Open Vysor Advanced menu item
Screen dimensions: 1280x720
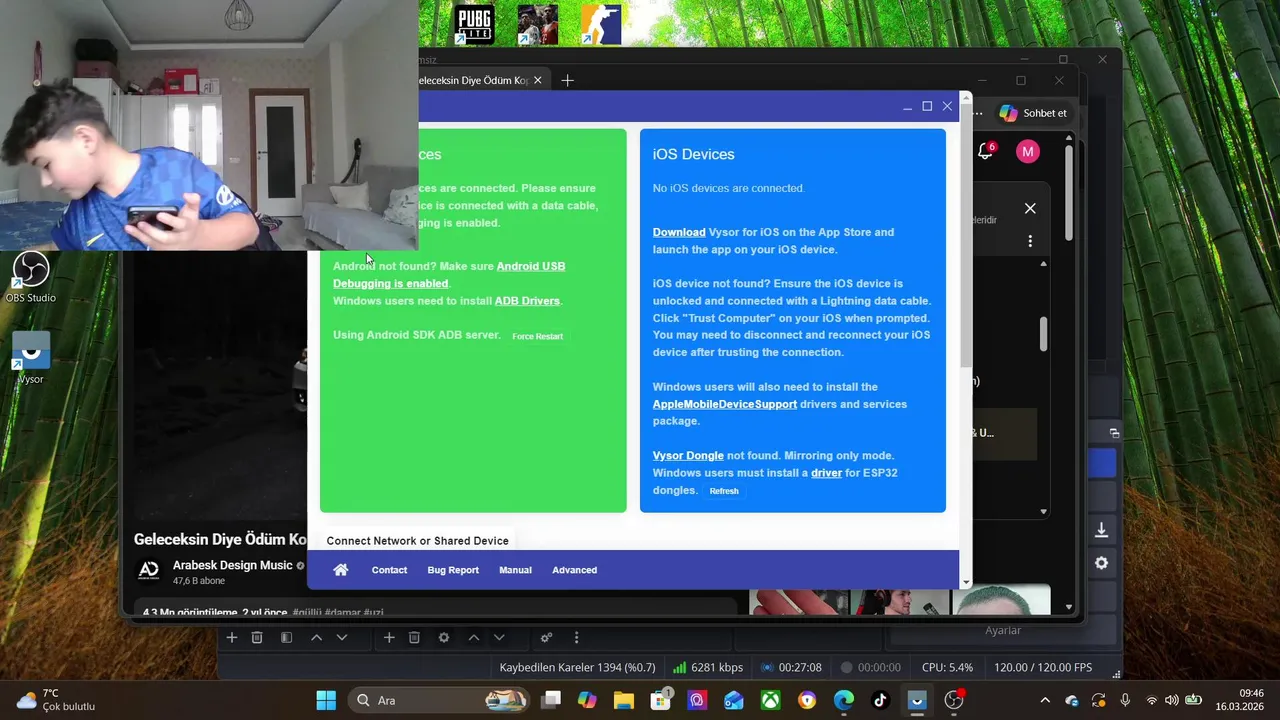point(574,570)
